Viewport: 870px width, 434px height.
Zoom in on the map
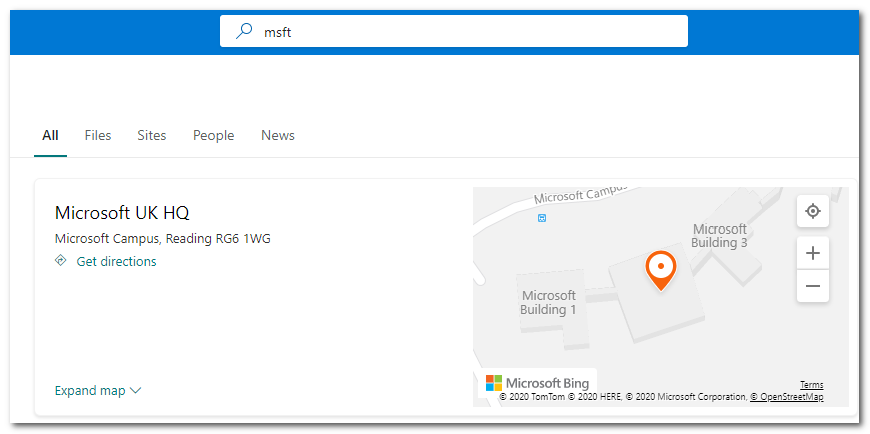click(x=812, y=253)
